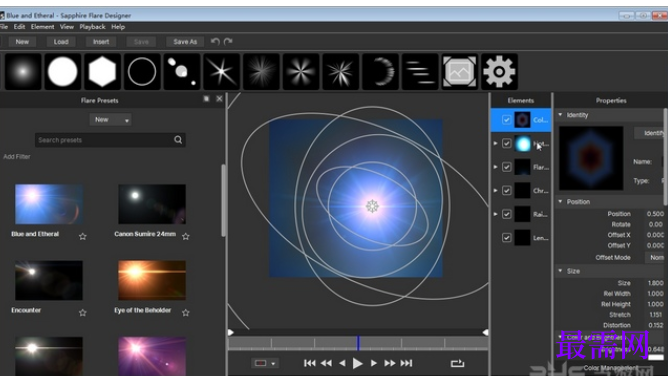Add the crescent arc element
The height and width of the screenshot is (376, 668).
380,72
